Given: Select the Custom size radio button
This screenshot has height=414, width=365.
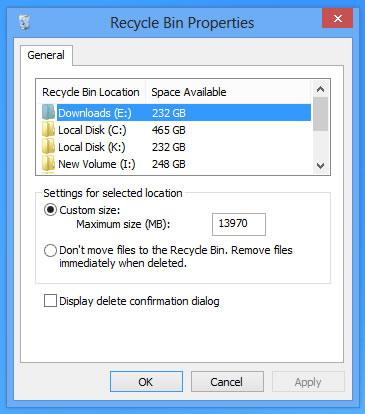Looking at the screenshot, I should pyautogui.click(x=50, y=210).
